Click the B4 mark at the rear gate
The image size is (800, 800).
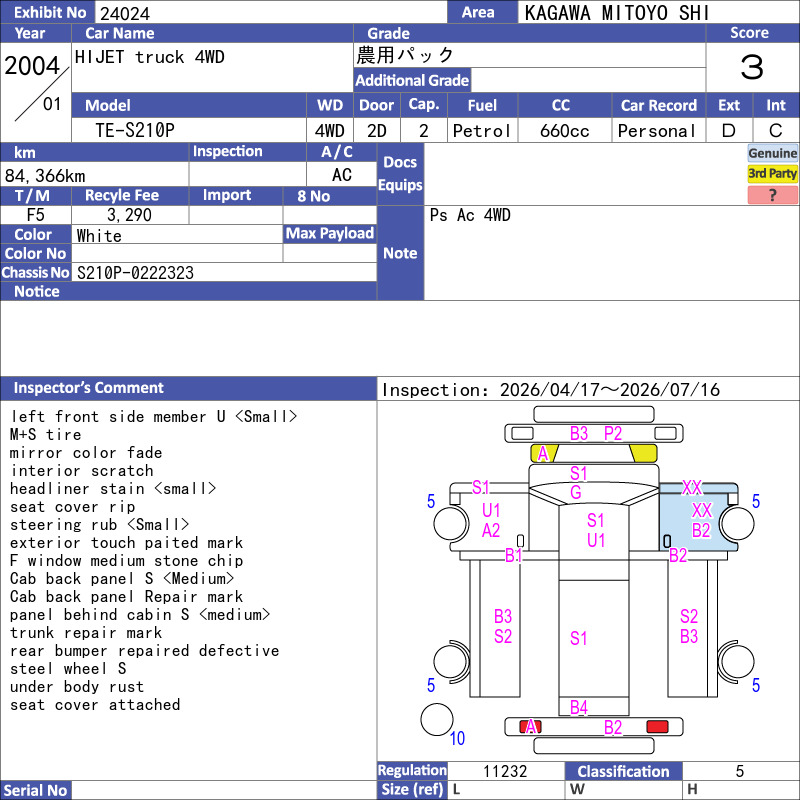pos(579,707)
